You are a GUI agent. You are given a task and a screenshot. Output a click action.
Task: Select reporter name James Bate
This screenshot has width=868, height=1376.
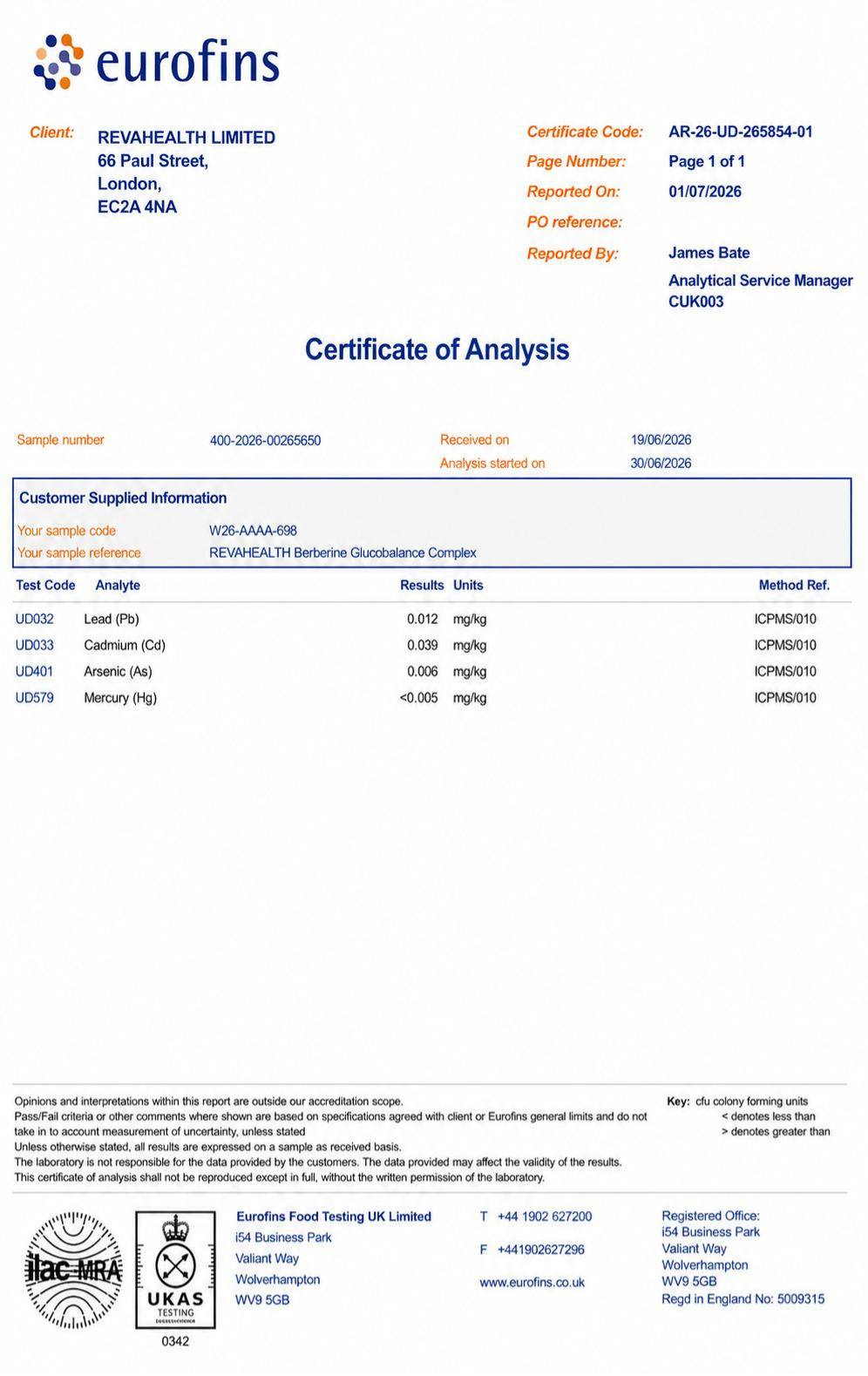coord(709,253)
